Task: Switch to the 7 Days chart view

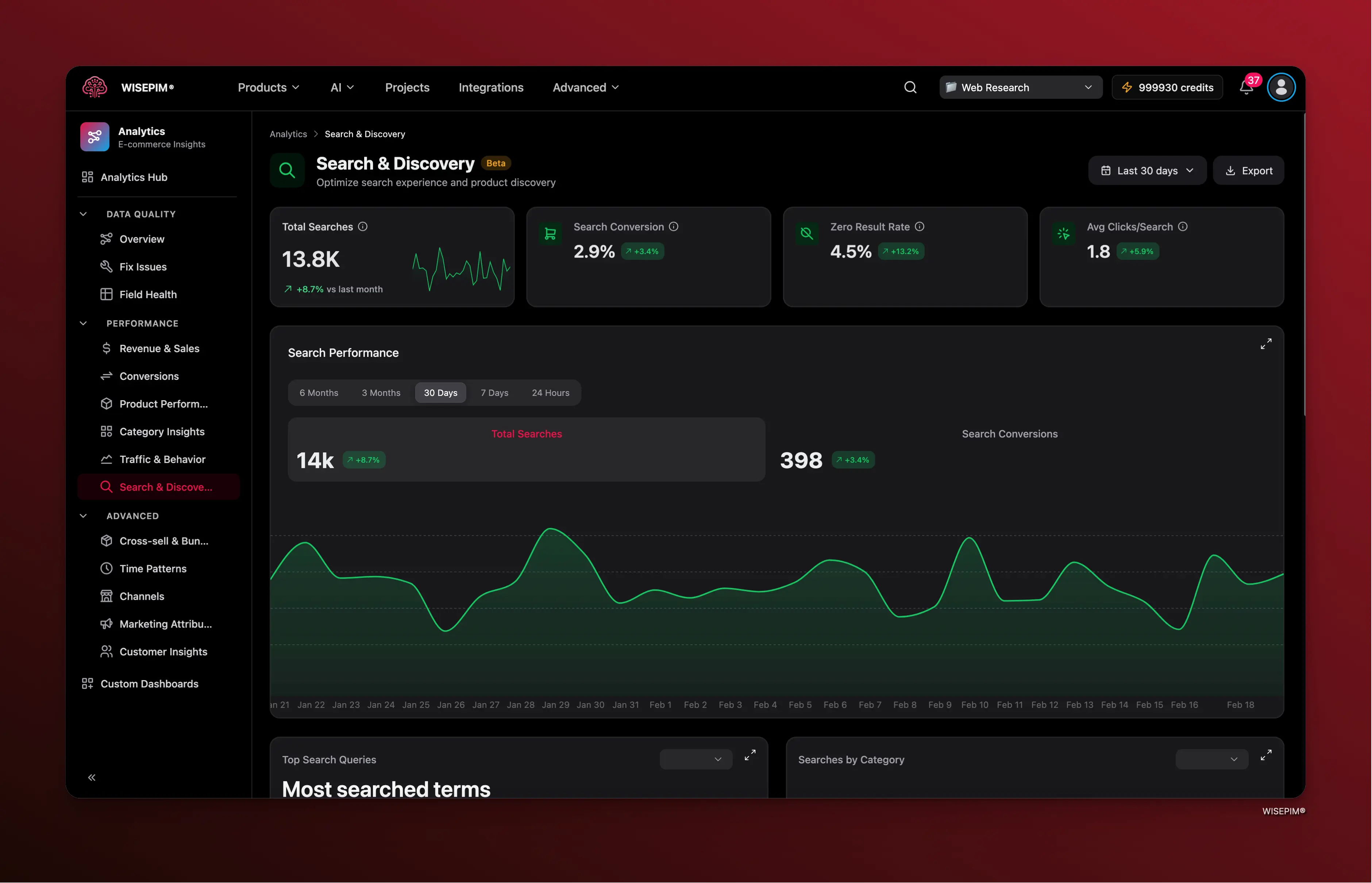Action: 494,393
